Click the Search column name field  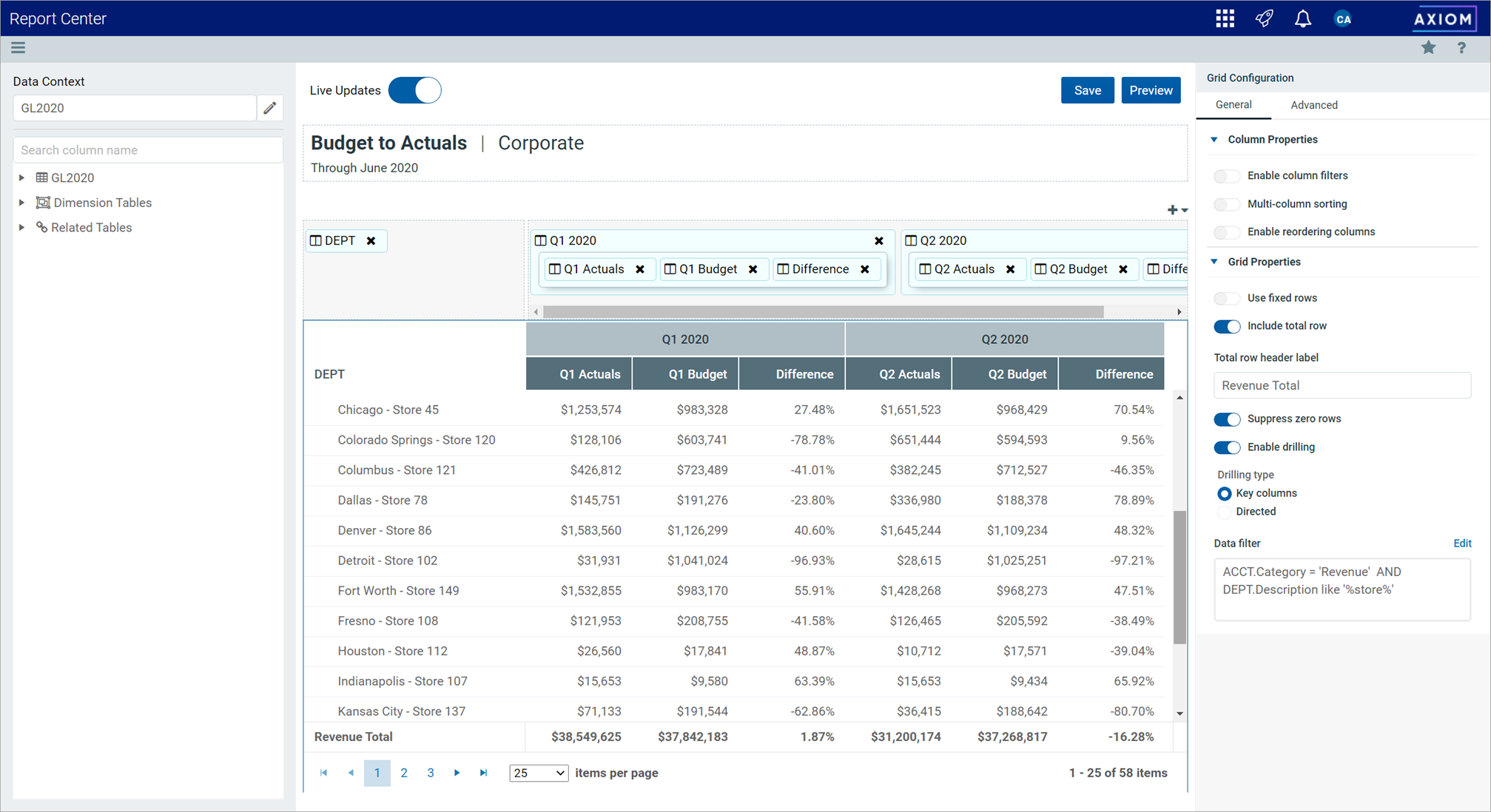[148, 150]
